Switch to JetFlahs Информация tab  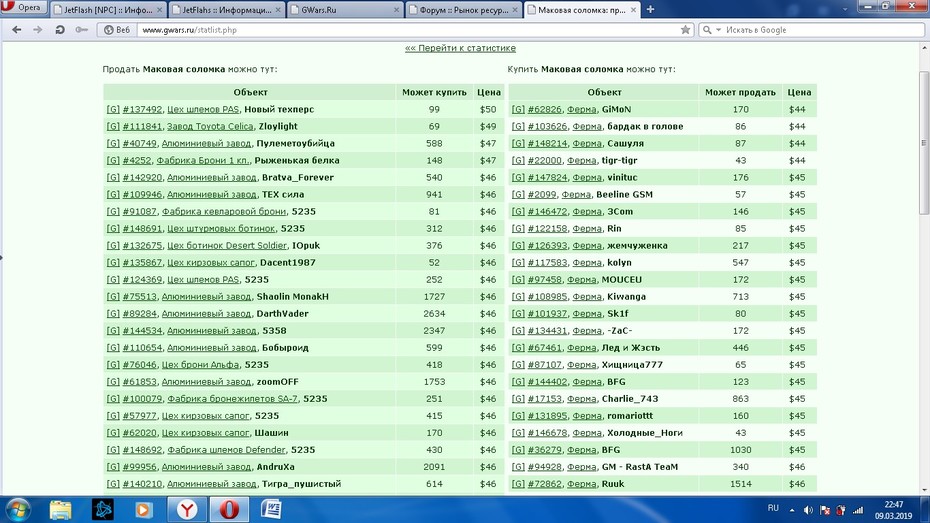point(226,10)
